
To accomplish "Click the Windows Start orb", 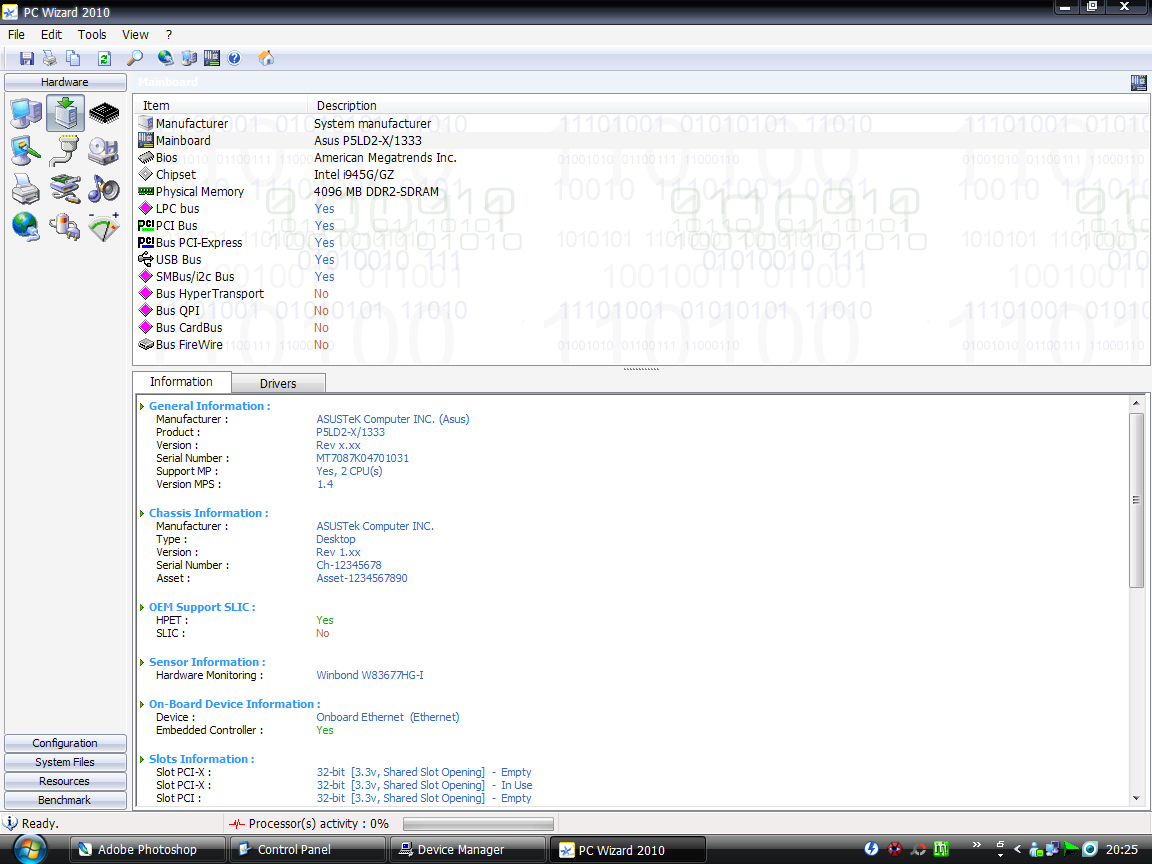I will click(x=29, y=849).
